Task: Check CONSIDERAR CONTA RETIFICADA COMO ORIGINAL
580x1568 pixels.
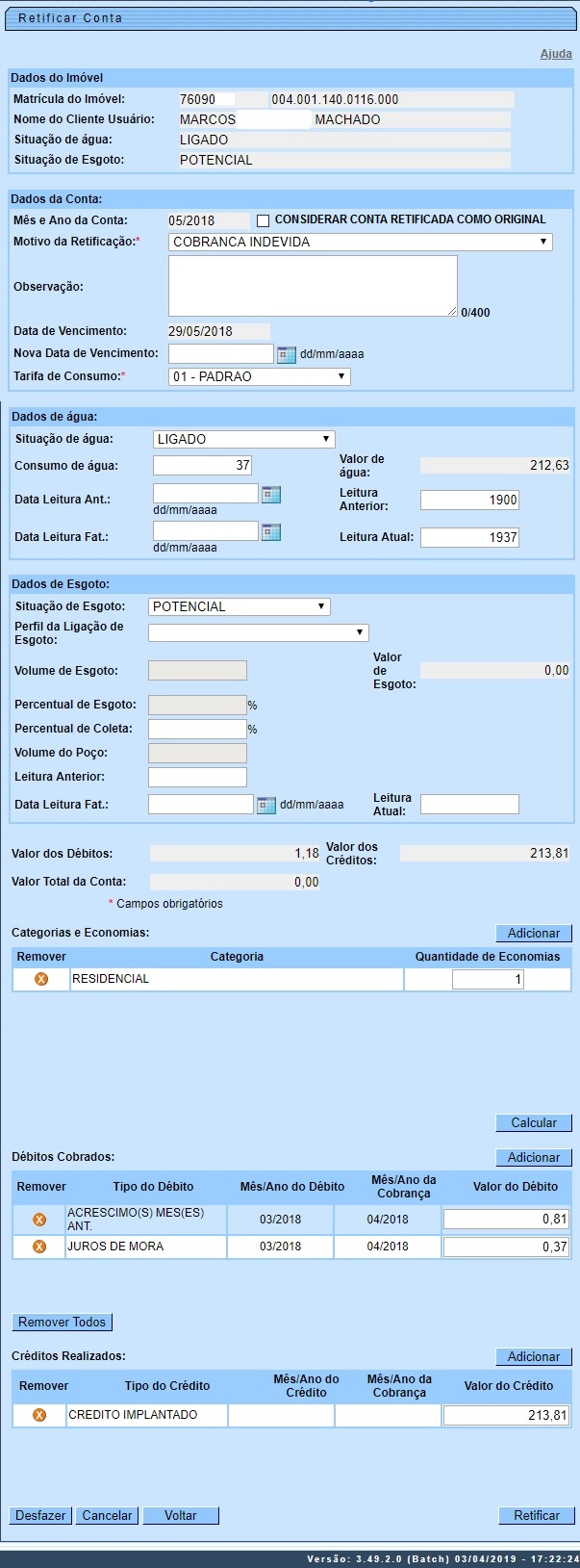Action: pos(264,220)
